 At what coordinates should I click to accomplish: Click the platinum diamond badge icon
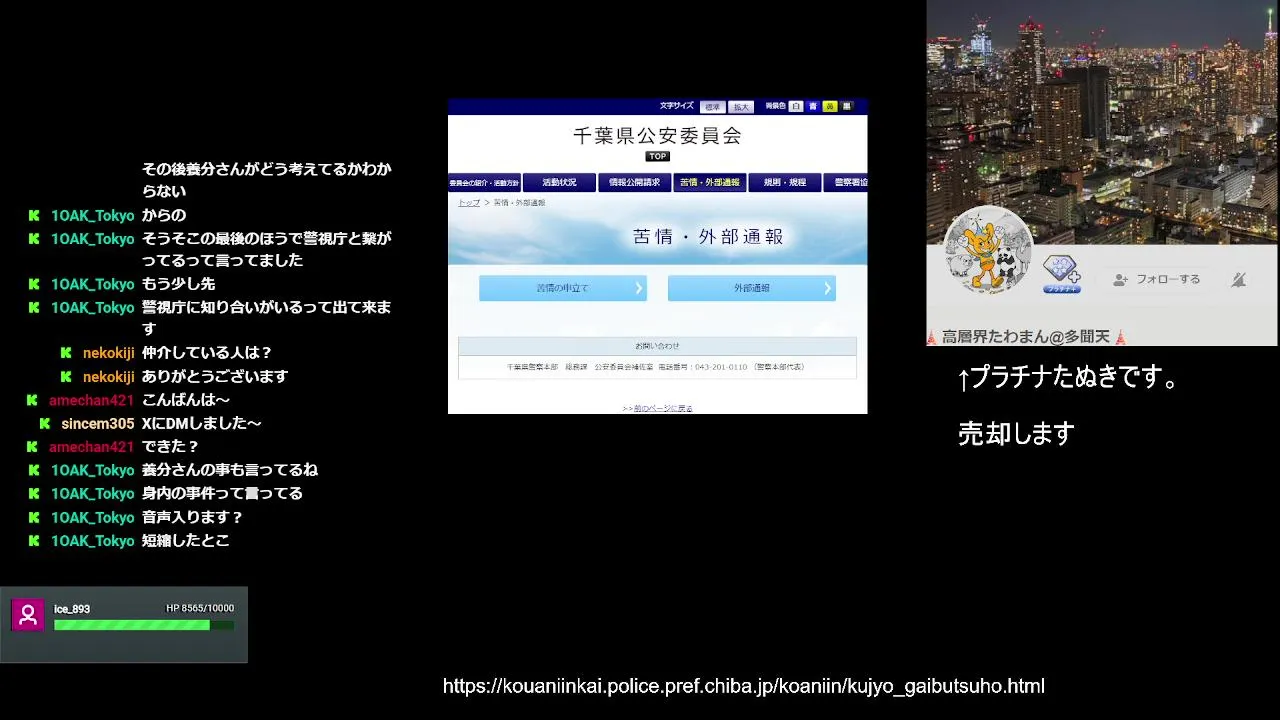click(1061, 272)
